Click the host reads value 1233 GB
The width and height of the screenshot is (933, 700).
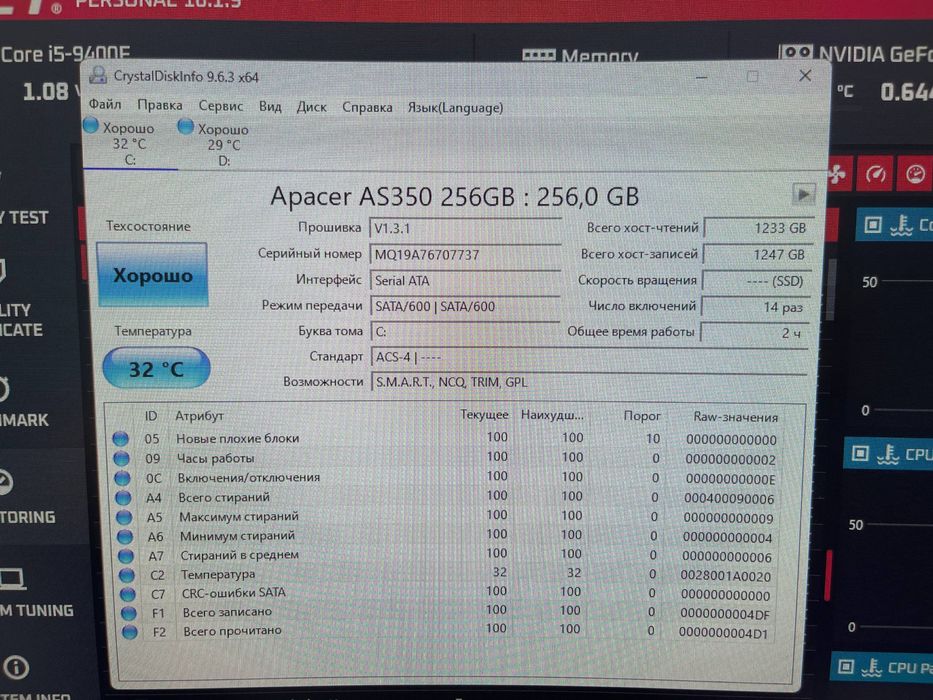point(757,228)
